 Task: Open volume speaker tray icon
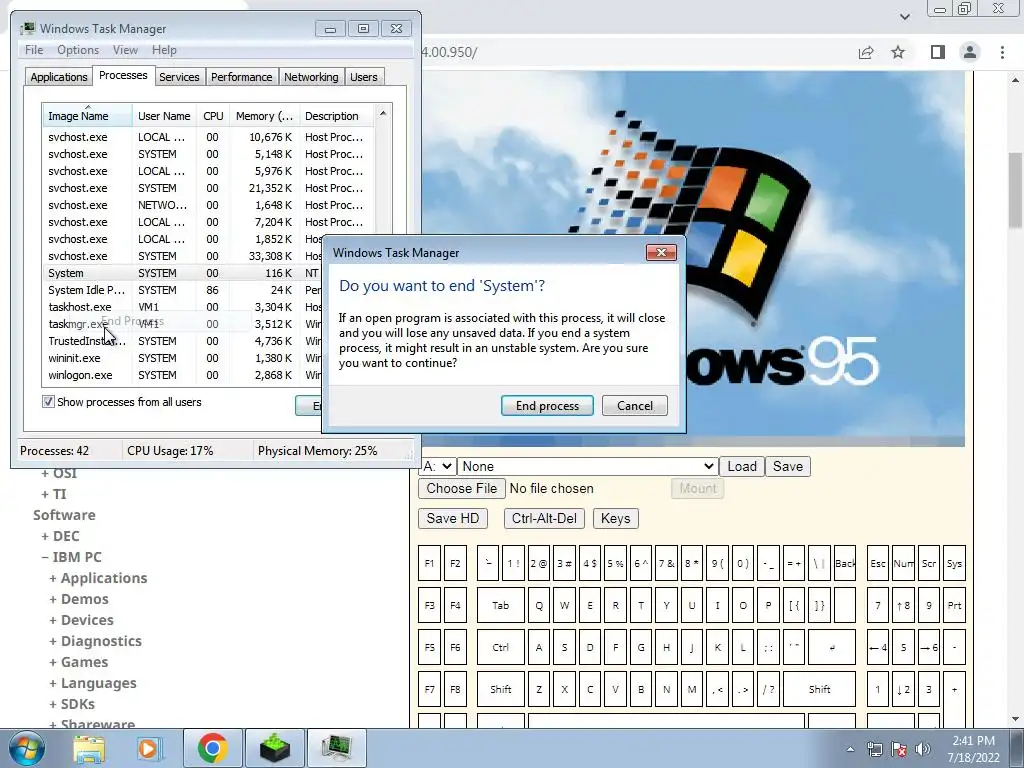pos(923,749)
